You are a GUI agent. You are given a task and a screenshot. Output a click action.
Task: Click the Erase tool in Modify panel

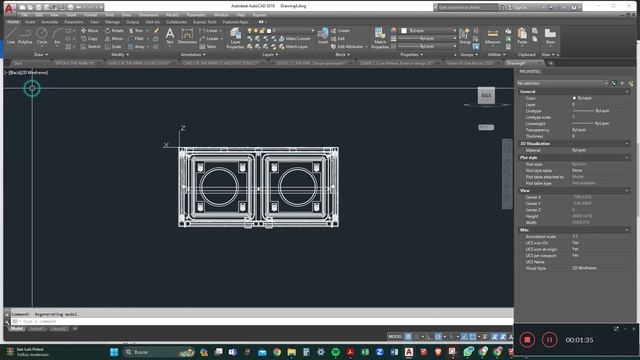tap(156, 31)
